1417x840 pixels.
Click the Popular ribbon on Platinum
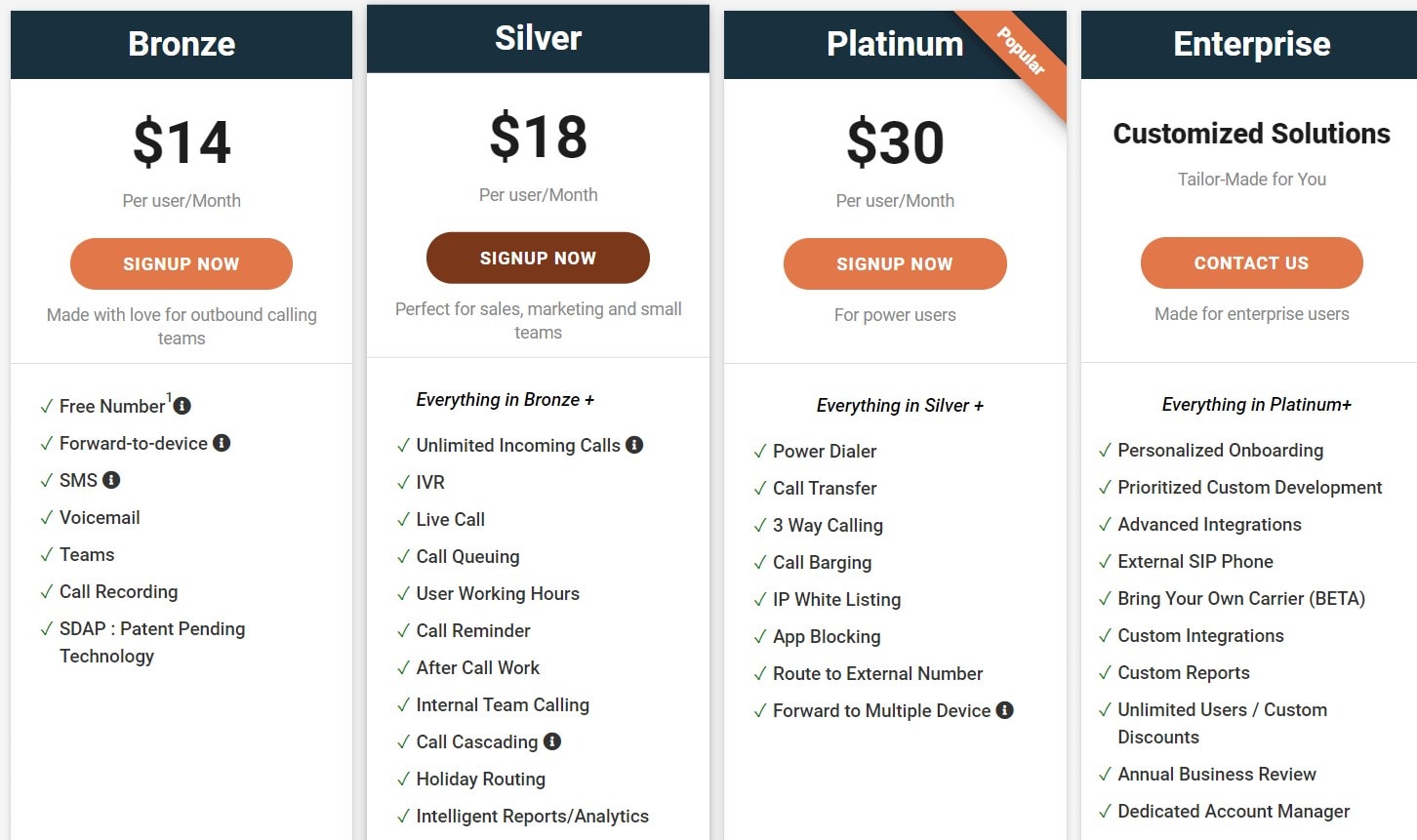point(1019,52)
